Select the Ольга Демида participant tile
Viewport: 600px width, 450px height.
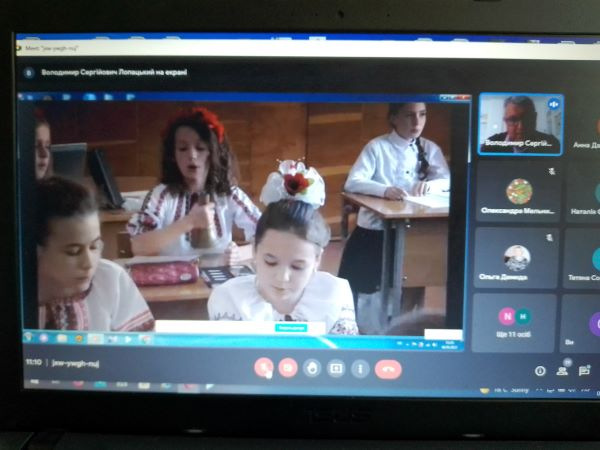(516, 258)
